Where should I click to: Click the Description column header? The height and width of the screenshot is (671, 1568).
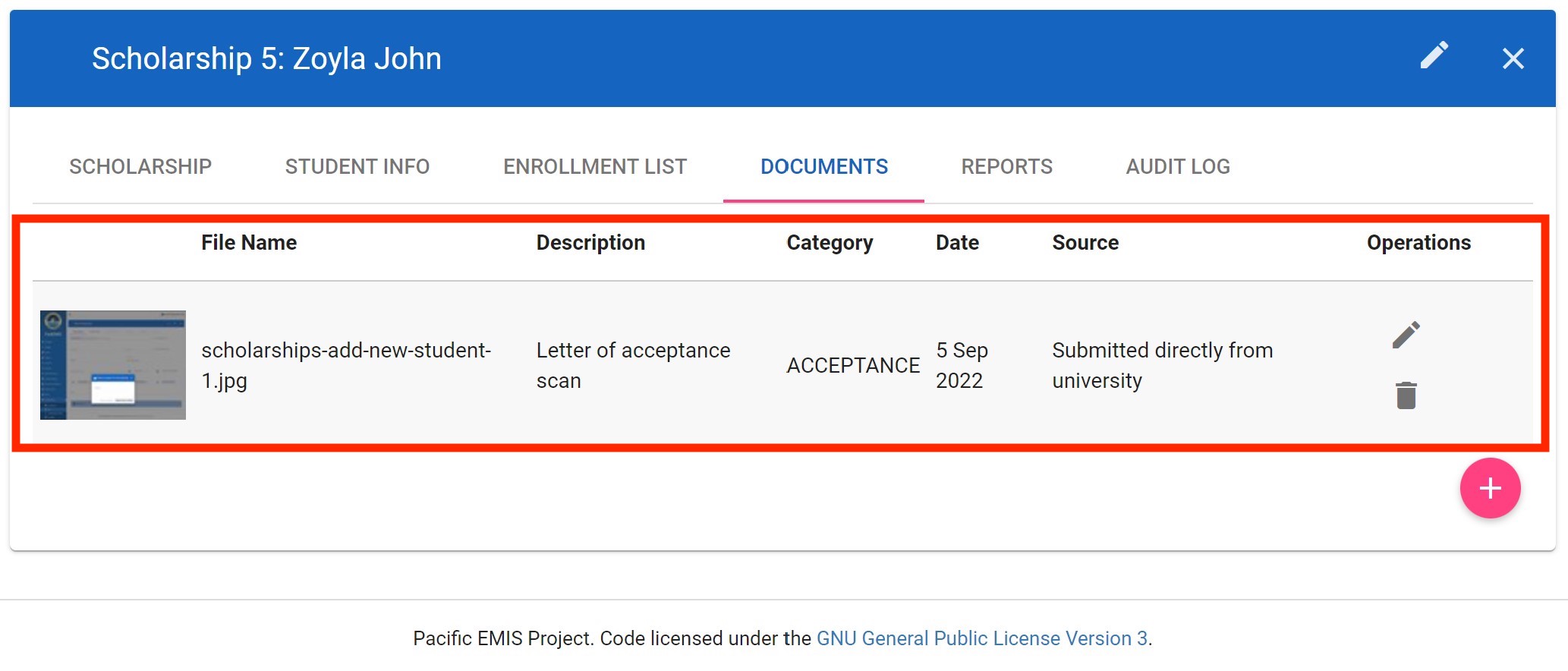pos(590,243)
